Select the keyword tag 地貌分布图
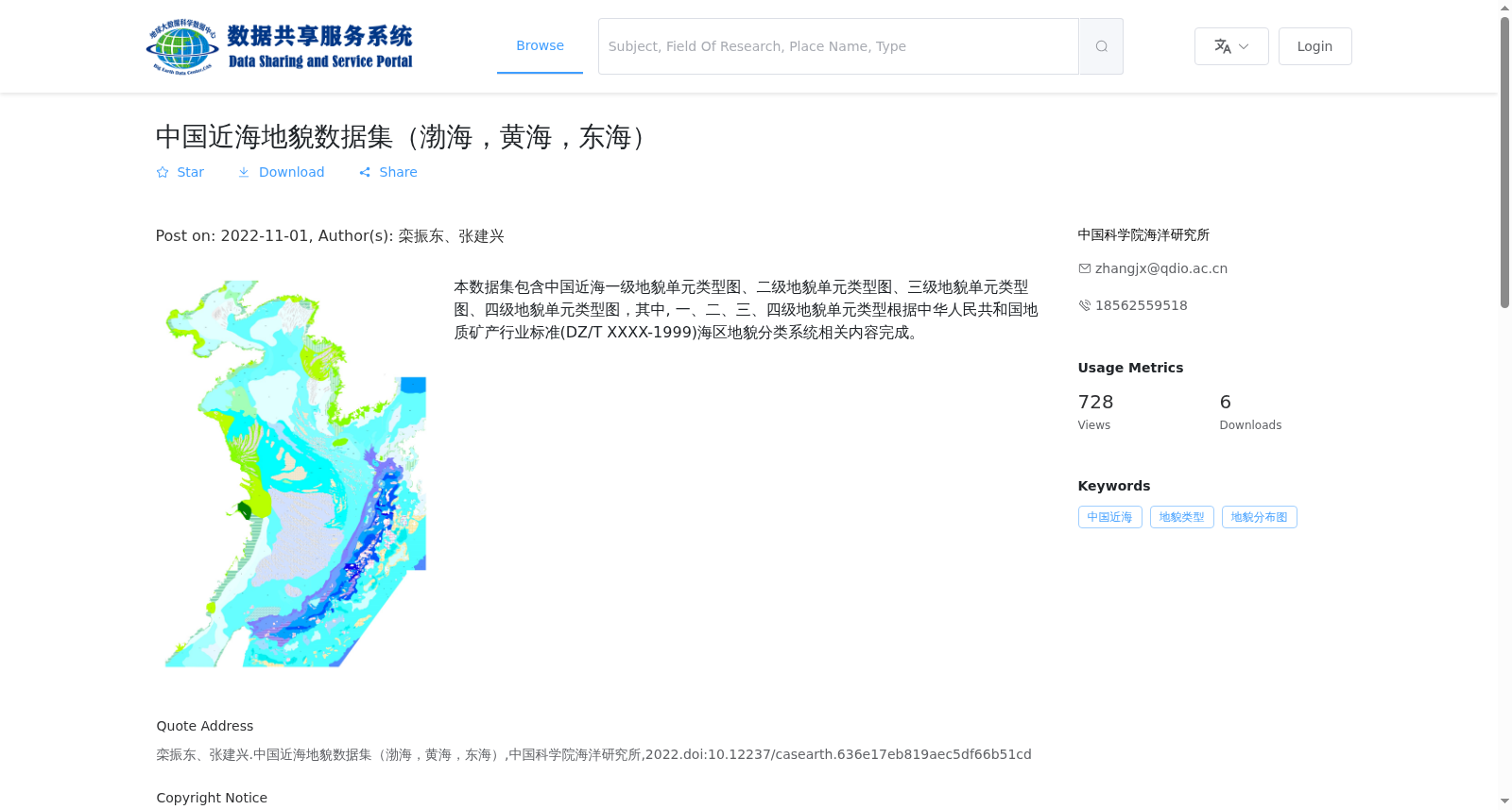 click(1259, 517)
